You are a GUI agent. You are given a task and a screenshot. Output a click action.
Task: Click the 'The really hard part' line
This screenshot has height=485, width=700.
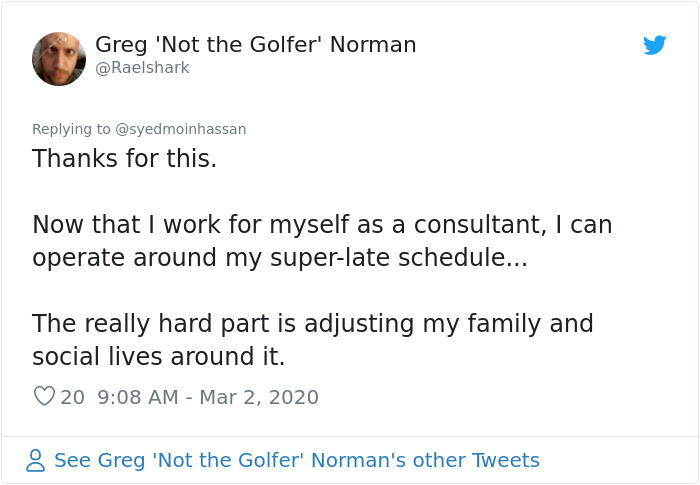point(312,324)
